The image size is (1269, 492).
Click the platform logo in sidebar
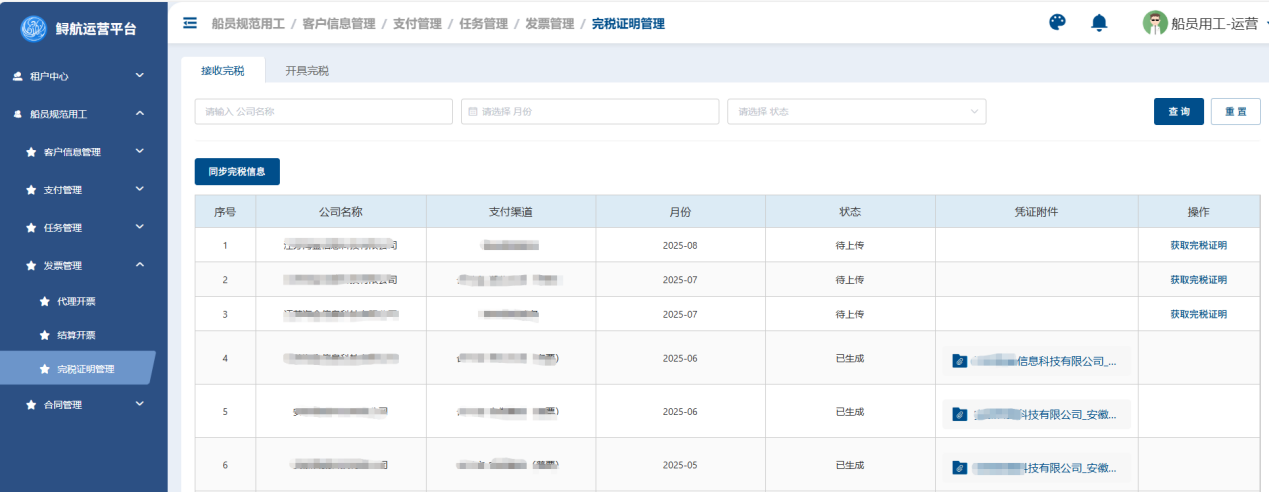pos(34,29)
